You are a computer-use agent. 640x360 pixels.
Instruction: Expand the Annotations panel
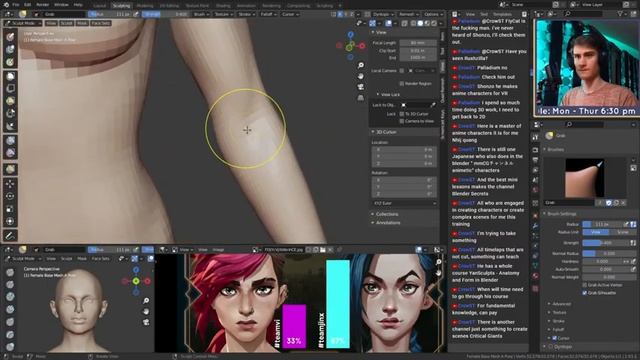[x=386, y=223]
